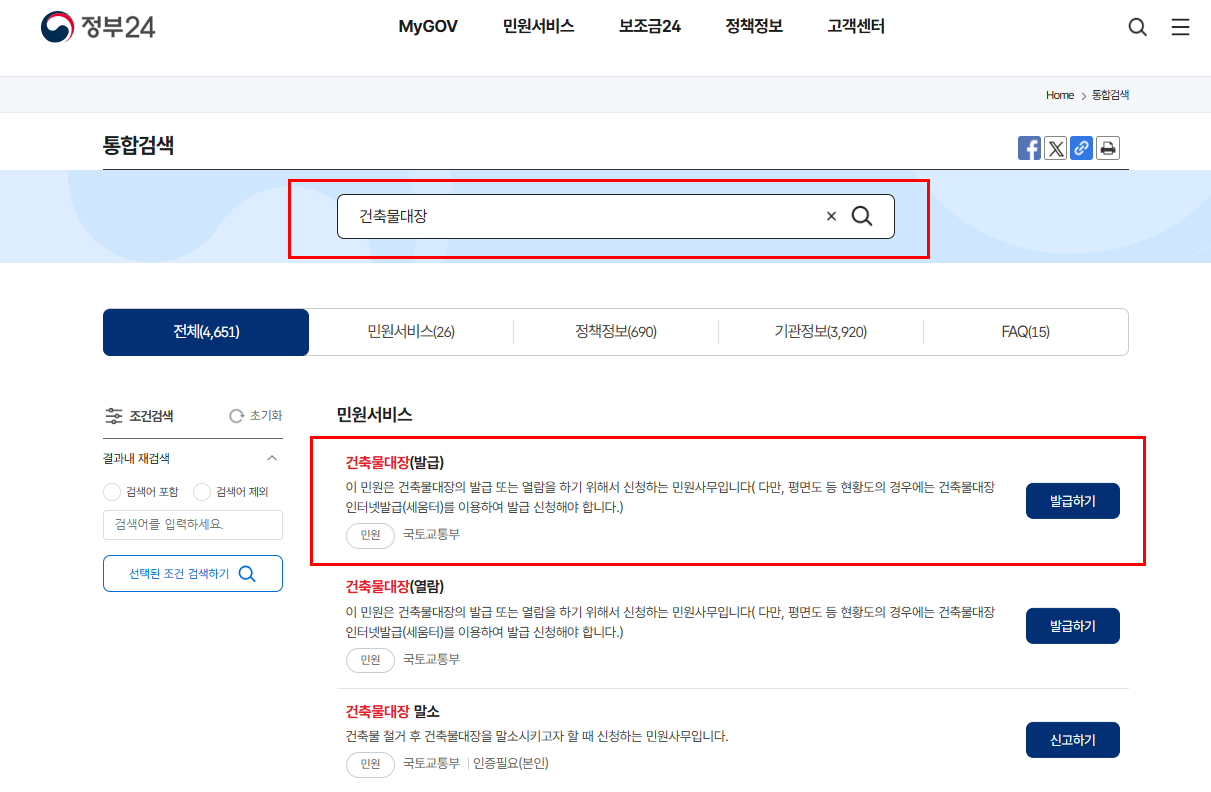Switch to the FAQ(15) tab

click(1026, 331)
